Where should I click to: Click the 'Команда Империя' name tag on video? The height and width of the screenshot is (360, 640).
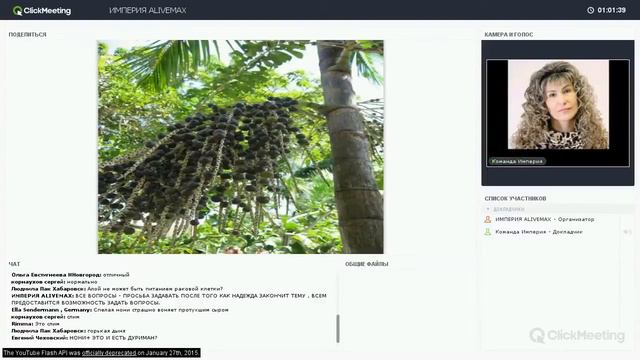click(x=517, y=161)
